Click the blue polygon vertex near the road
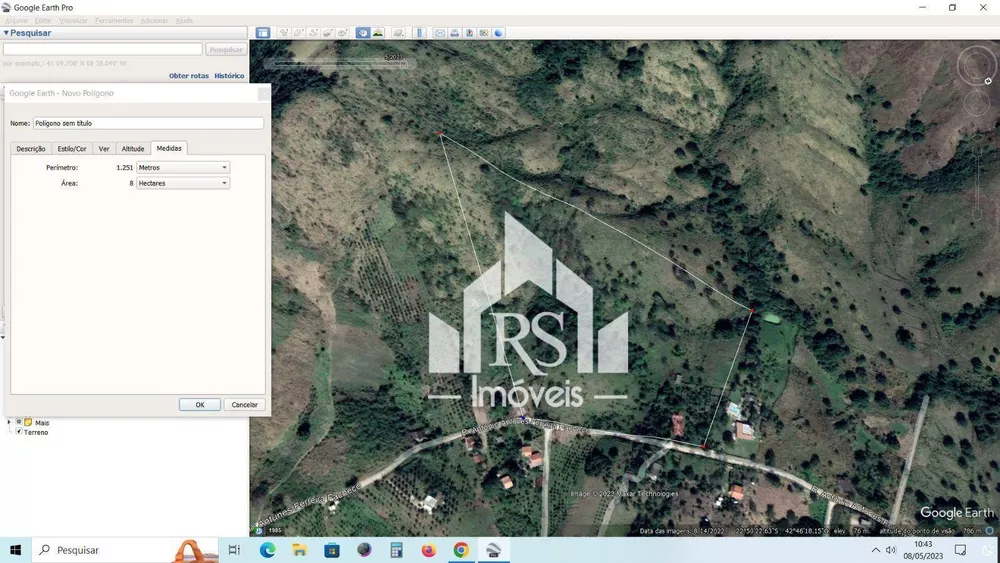The width and height of the screenshot is (1000, 563). (524, 418)
